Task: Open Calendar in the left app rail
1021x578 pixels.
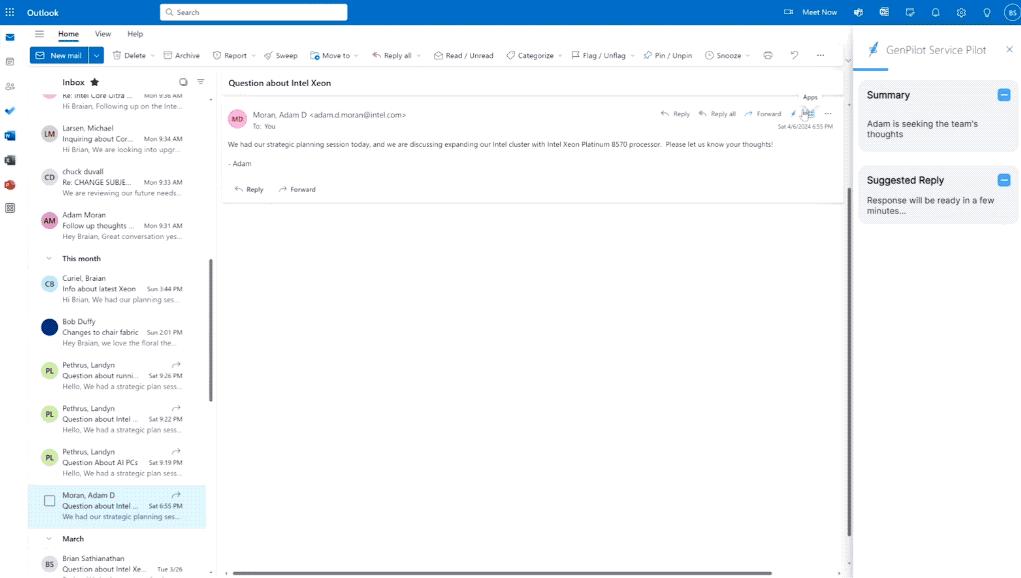Action: pyautogui.click(x=10, y=62)
